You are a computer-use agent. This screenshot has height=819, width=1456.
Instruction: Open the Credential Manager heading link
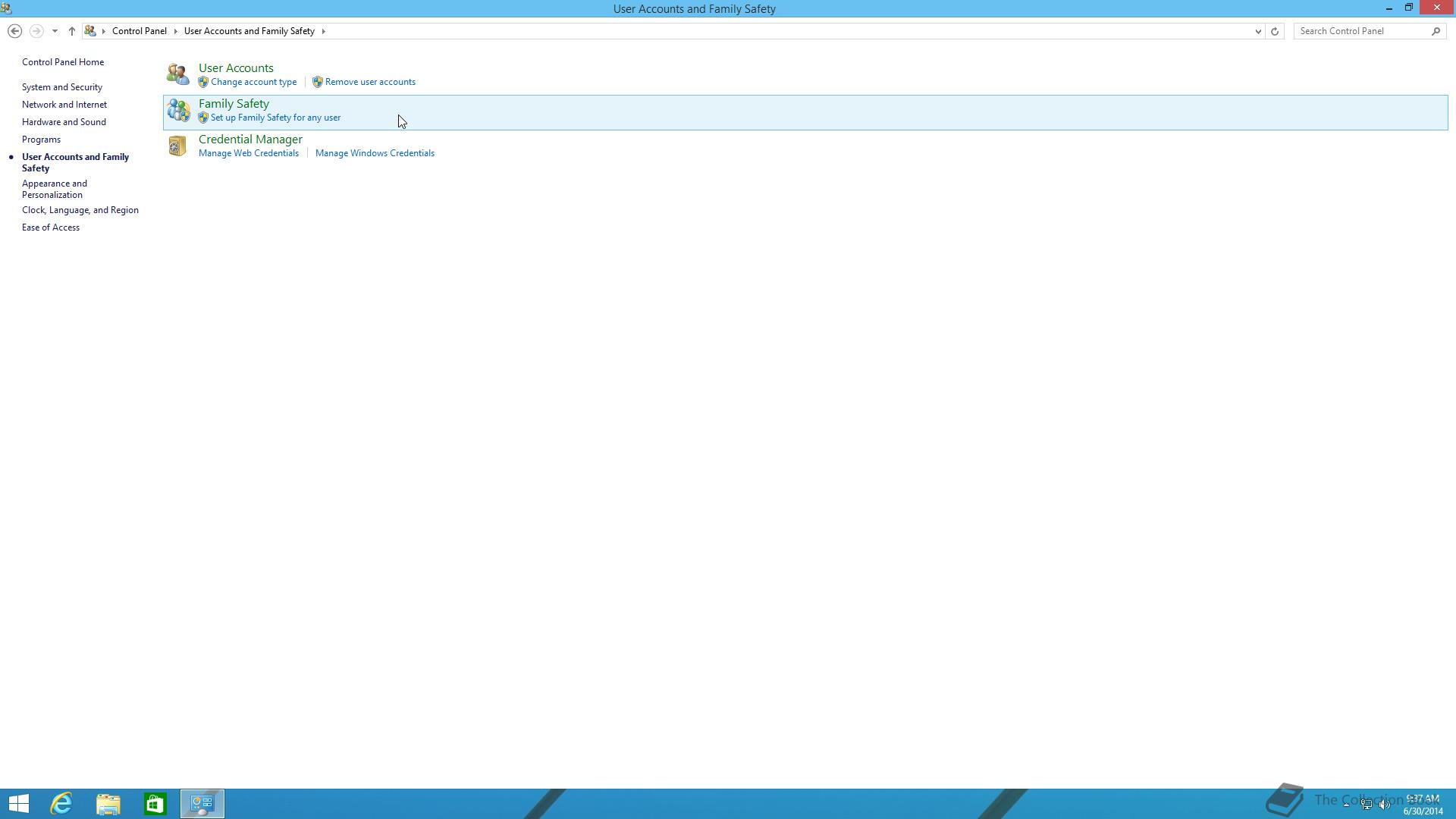point(250,140)
